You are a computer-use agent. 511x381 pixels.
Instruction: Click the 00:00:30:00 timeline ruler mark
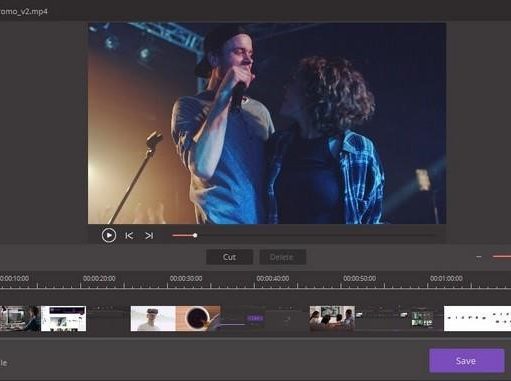186,278
